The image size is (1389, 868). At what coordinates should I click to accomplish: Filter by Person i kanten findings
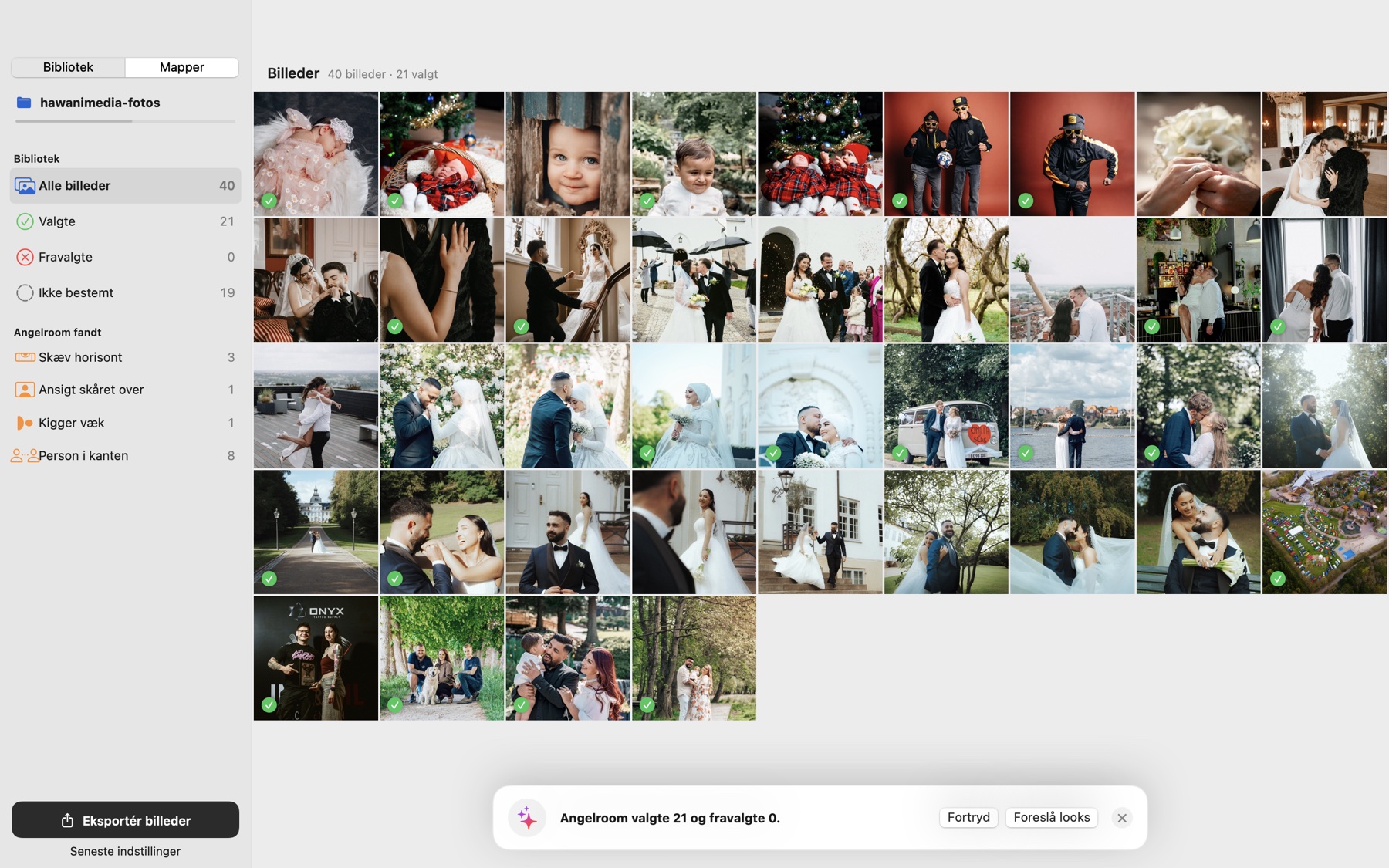click(125, 456)
